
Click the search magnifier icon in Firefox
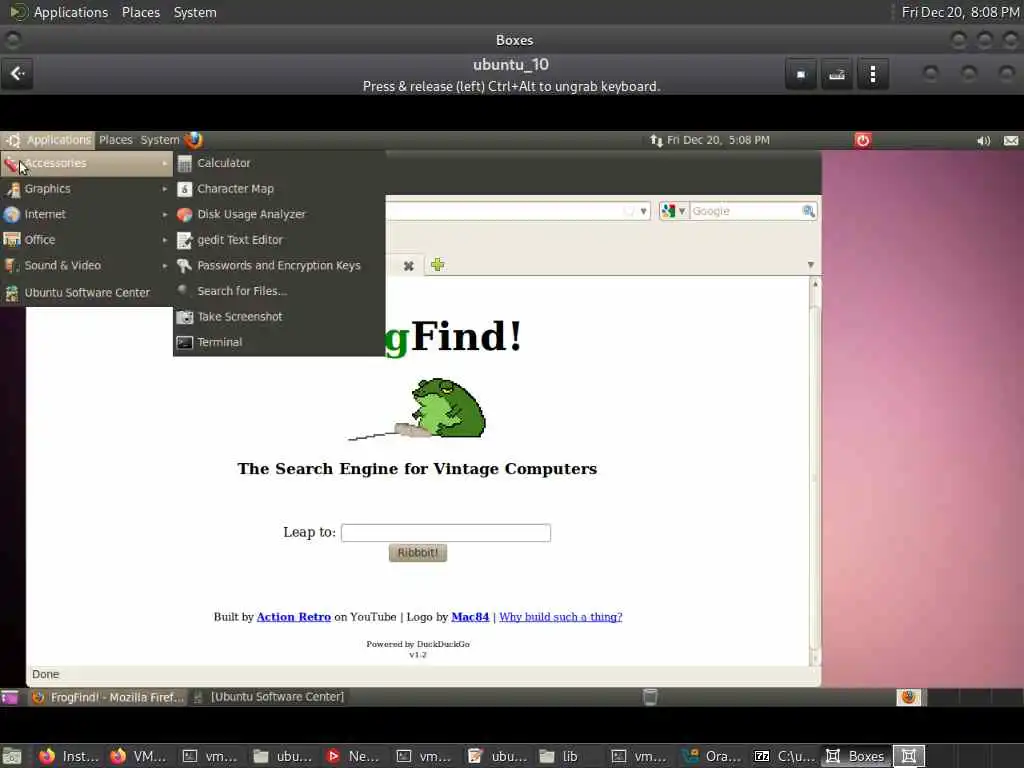(x=808, y=211)
